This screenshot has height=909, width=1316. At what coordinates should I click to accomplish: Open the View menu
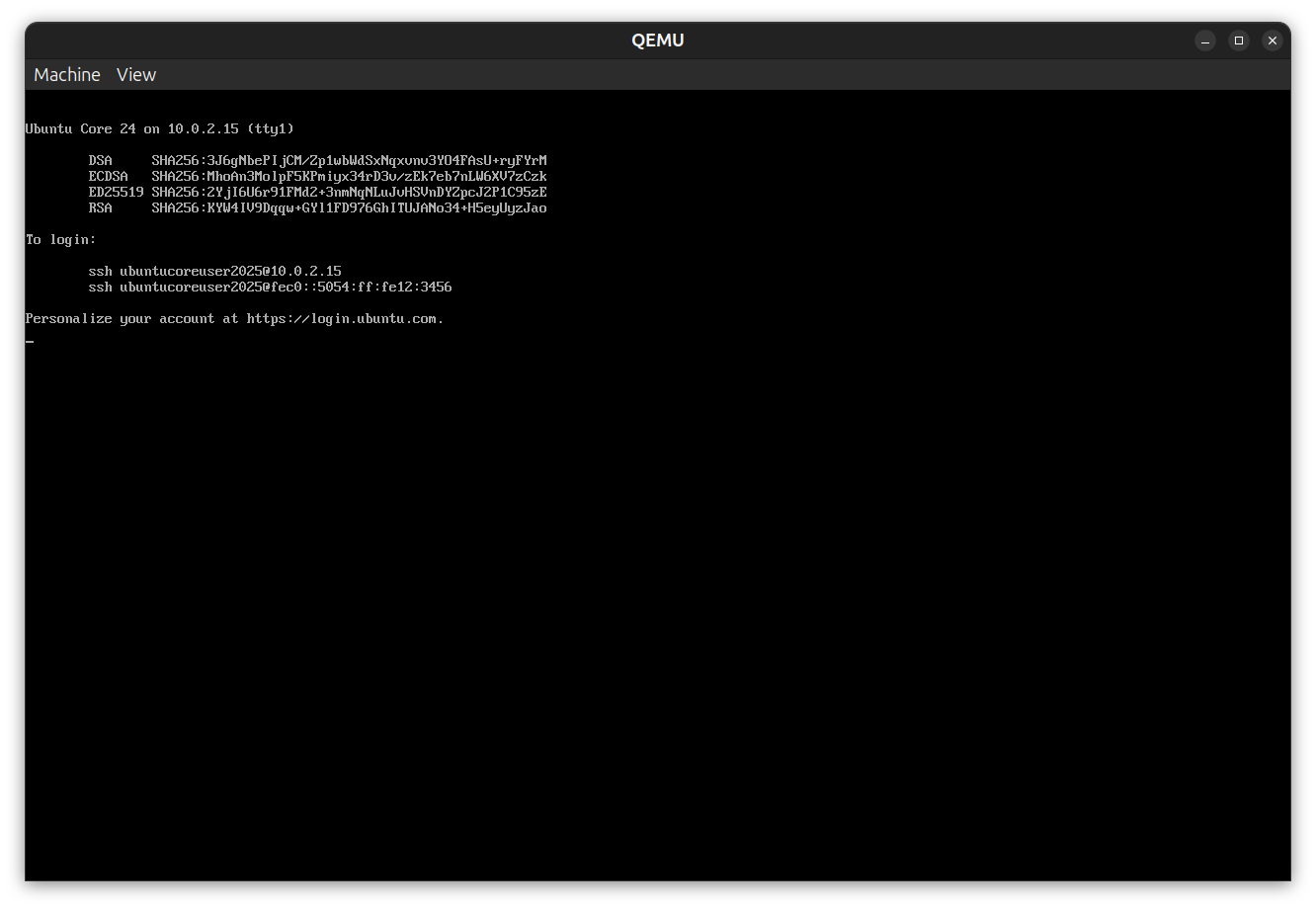click(136, 75)
